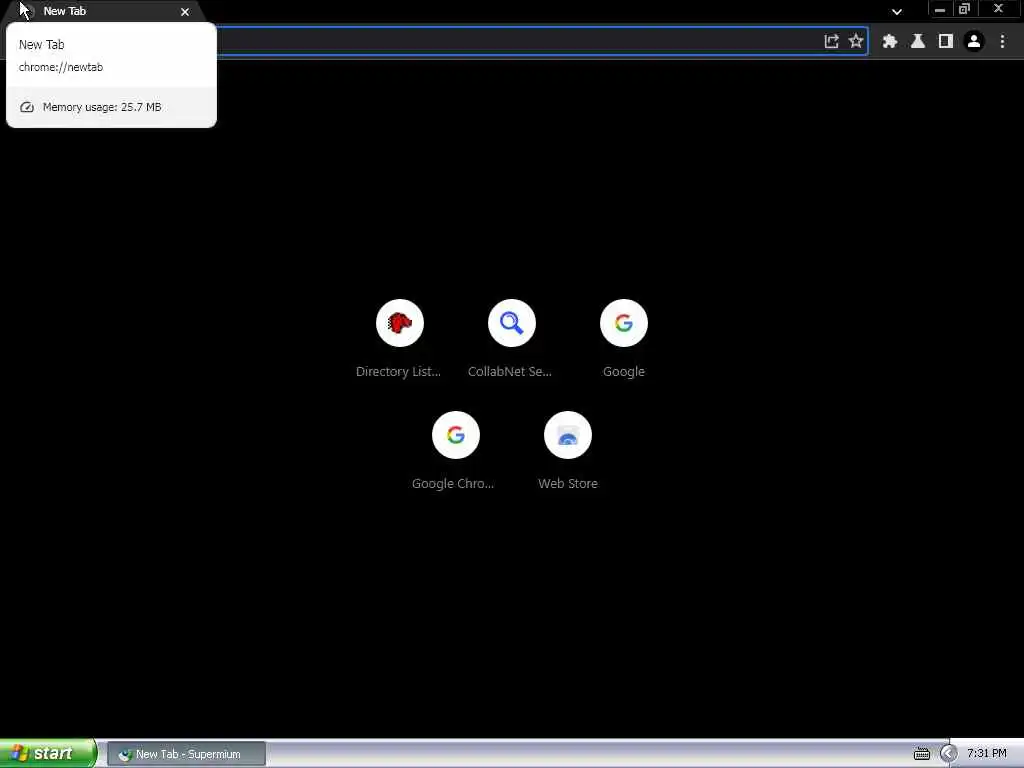Restore down the browser window
The height and width of the screenshot is (768, 1024).
point(965,9)
